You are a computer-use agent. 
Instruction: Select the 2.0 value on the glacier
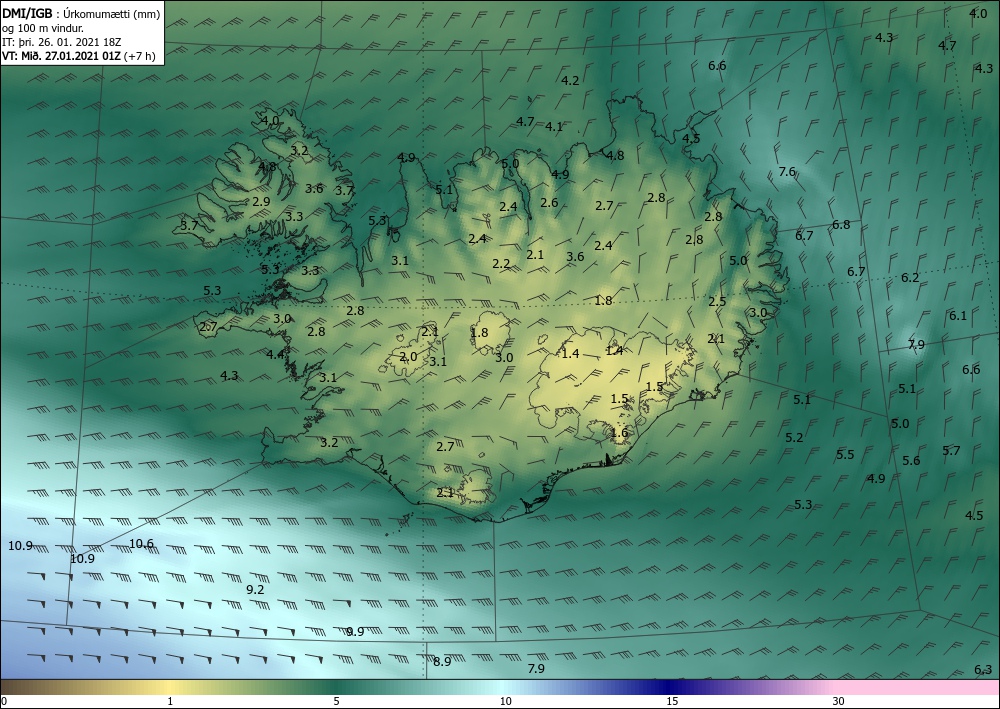[408, 356]
